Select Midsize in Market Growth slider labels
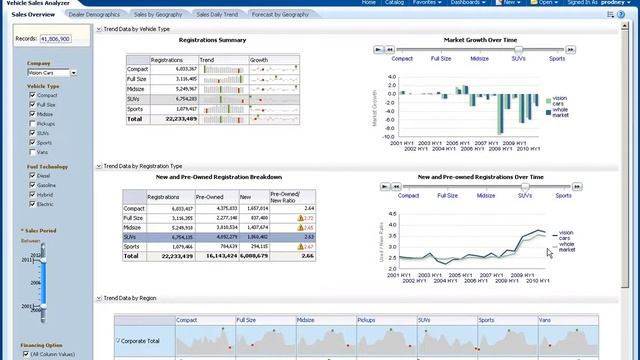Screen dimensions: 640x360 480,59
